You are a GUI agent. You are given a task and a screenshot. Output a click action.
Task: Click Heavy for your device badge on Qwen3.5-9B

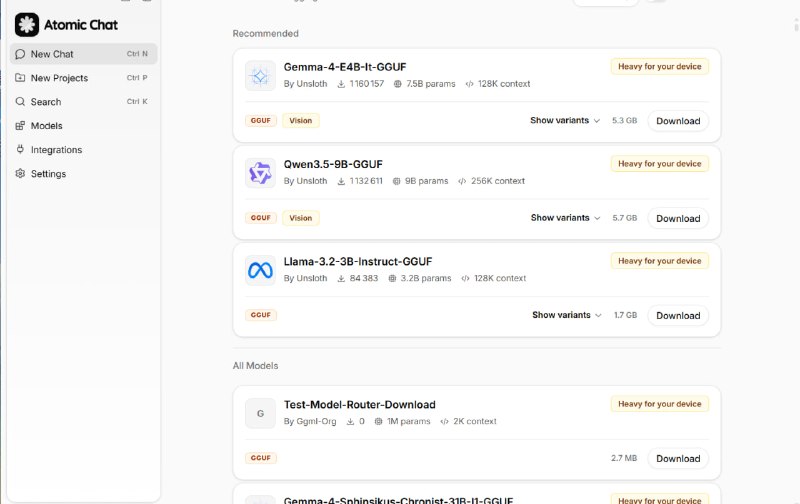(x=660, y=164)
